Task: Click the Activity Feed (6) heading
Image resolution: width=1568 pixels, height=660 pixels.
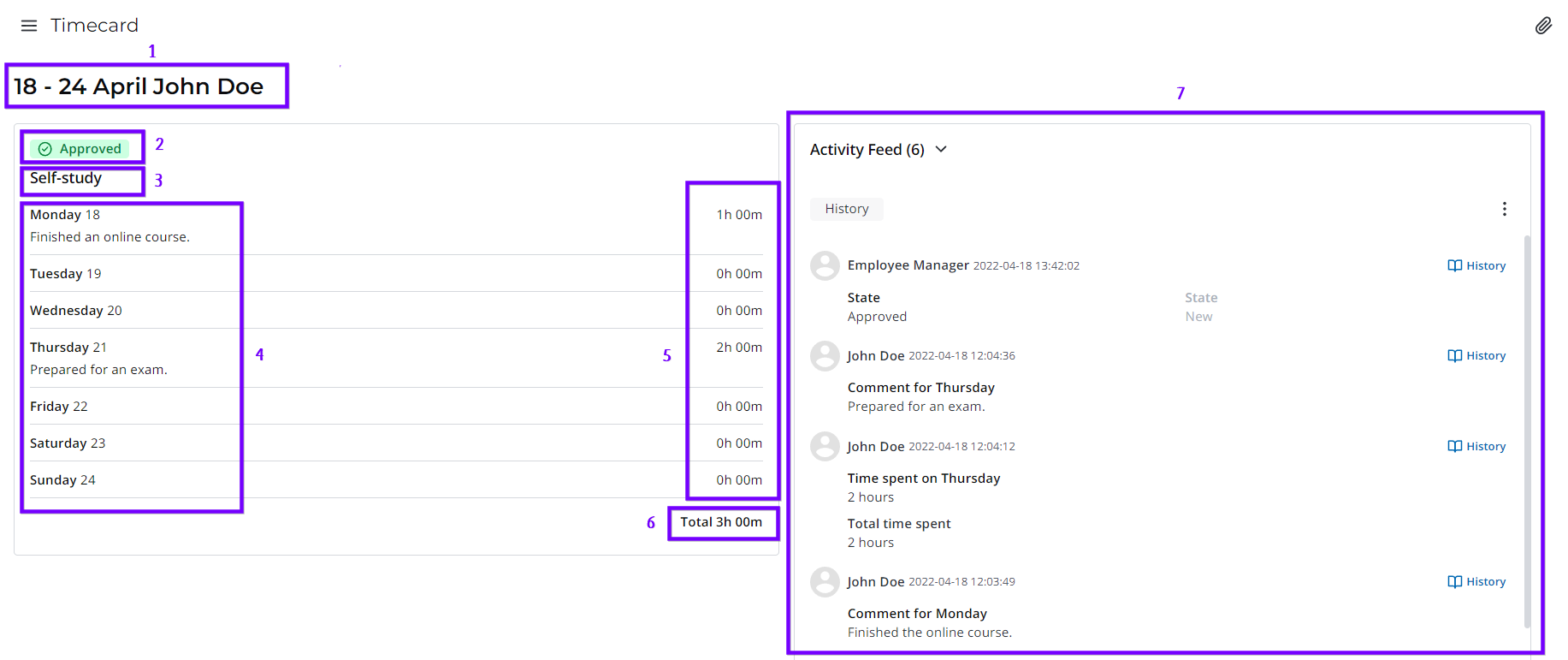Action: 867,150
